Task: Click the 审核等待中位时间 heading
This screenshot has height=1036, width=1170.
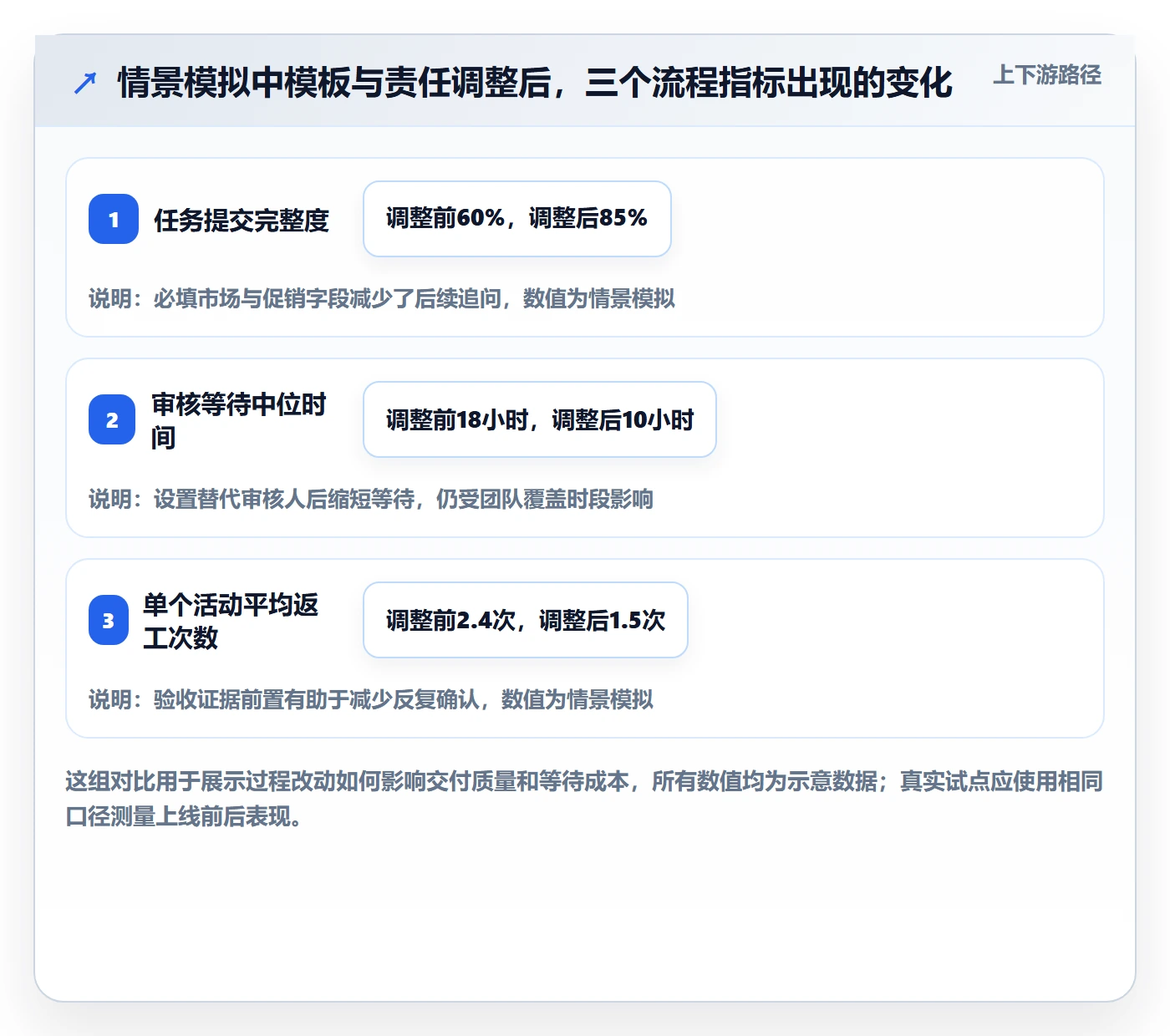Action: click(x=239, y=420)
